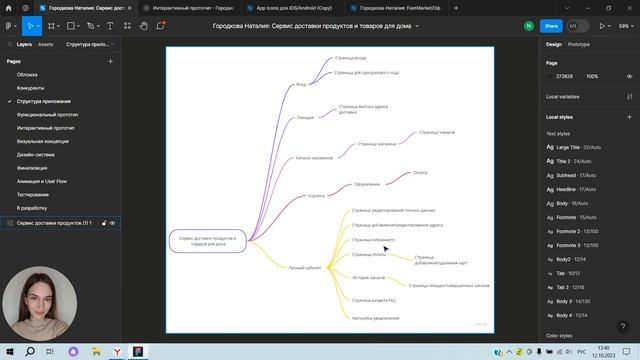
Task: Click the globe community icon
Action: click(25, 8)
